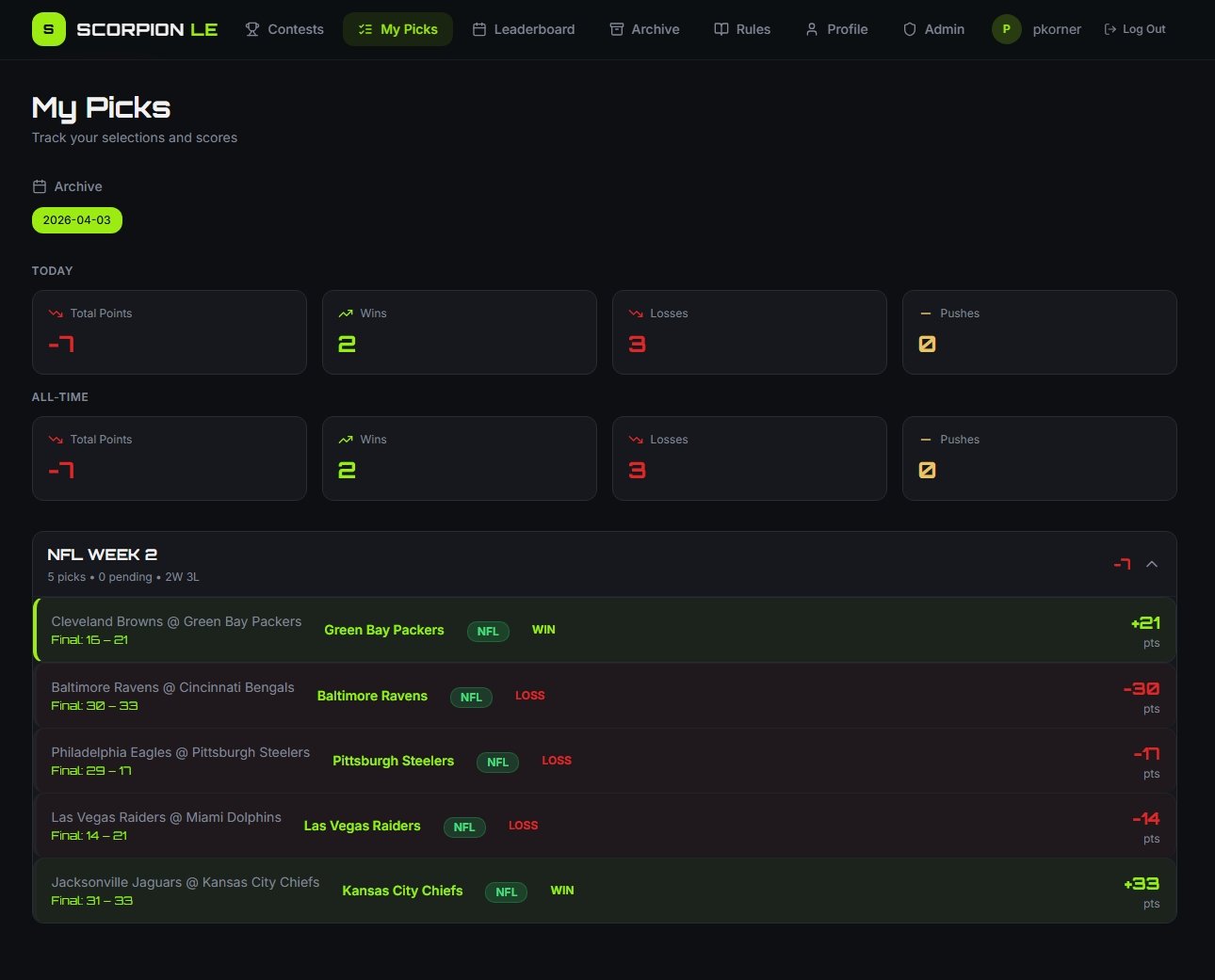This screenshot has width=1215, height=980.
Task: Click the Scorpion LE green logo icon
Action: point(48,29)
